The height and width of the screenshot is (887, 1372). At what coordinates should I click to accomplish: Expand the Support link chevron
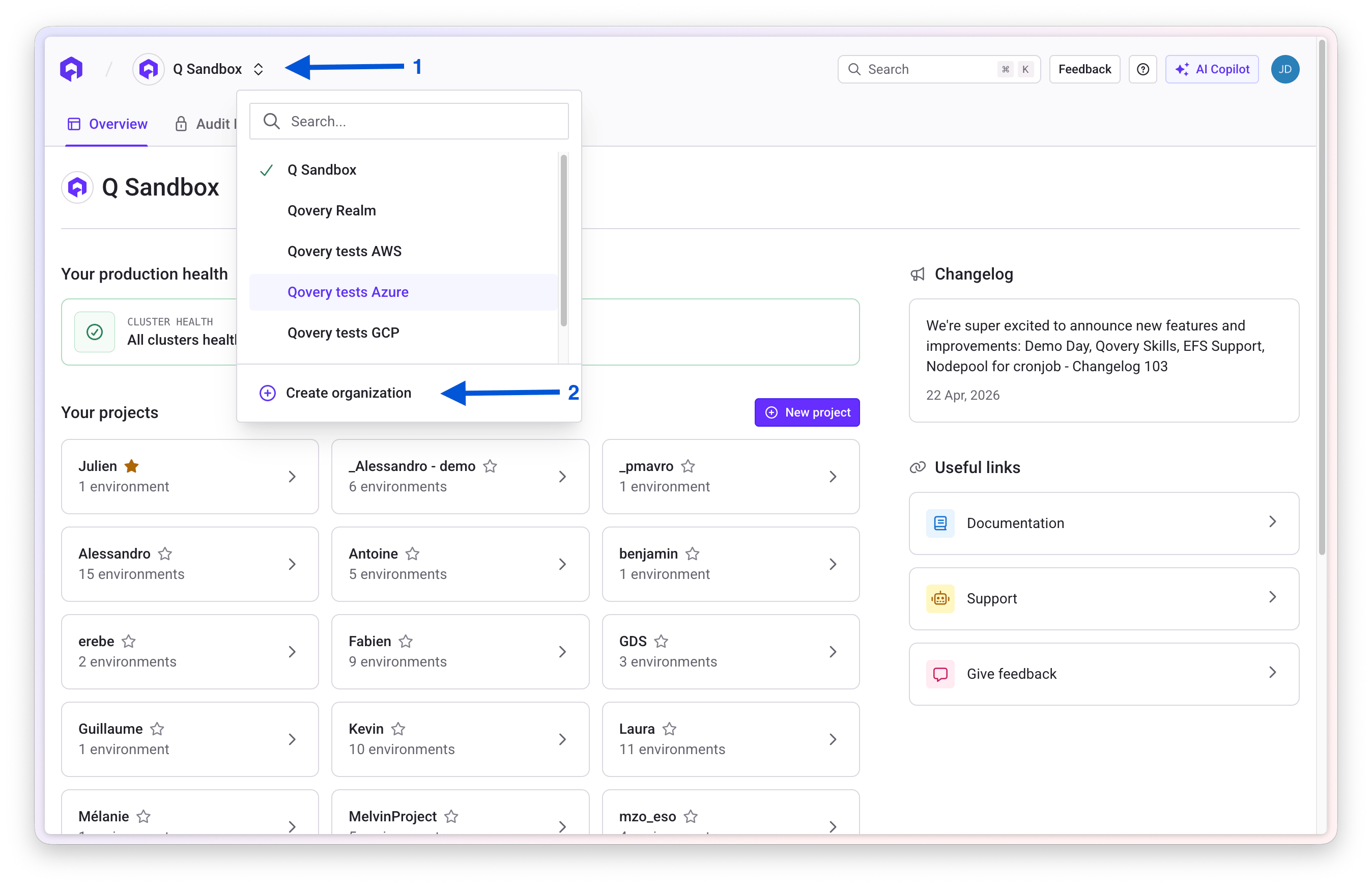(x=1272, y=597)
